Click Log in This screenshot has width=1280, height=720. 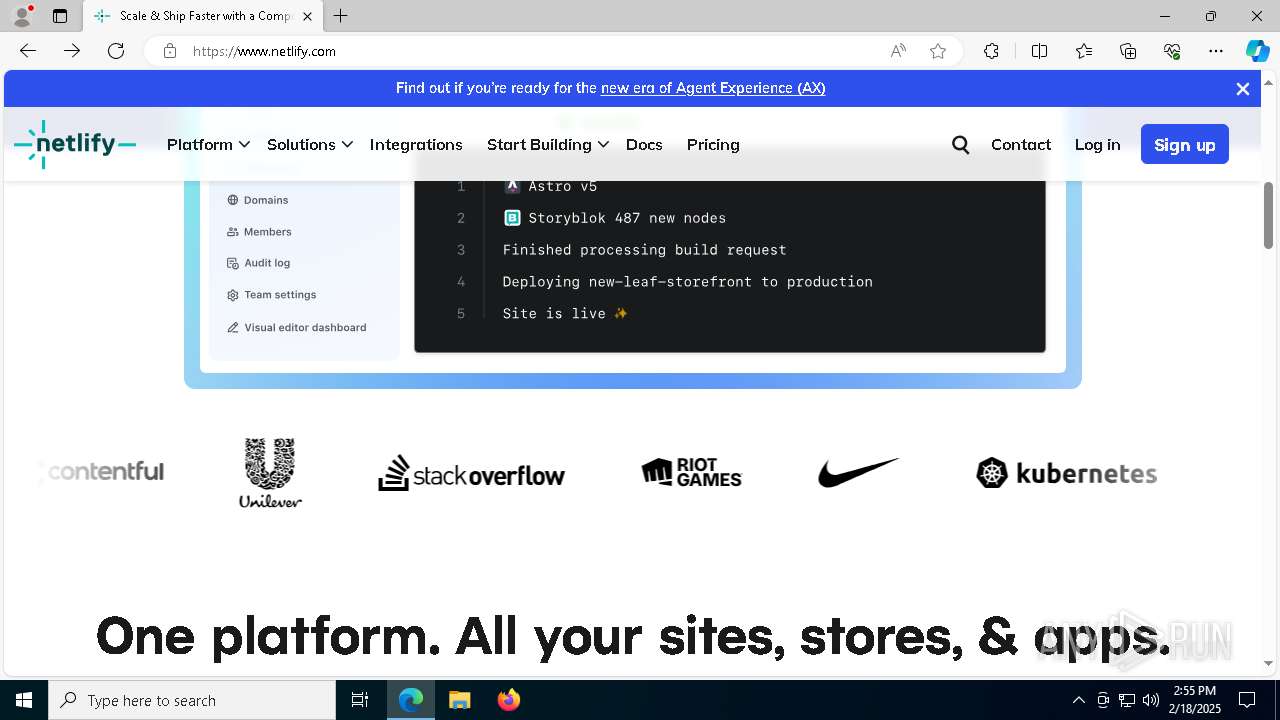1097,145
